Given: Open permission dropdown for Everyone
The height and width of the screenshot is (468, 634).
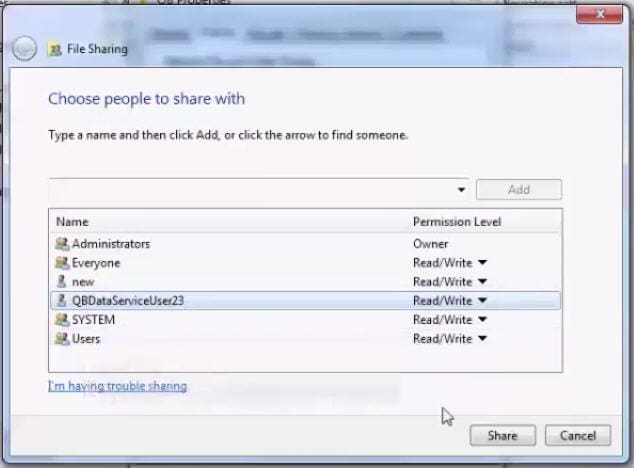Looking at the screenshot, I should tap(482, 263).
